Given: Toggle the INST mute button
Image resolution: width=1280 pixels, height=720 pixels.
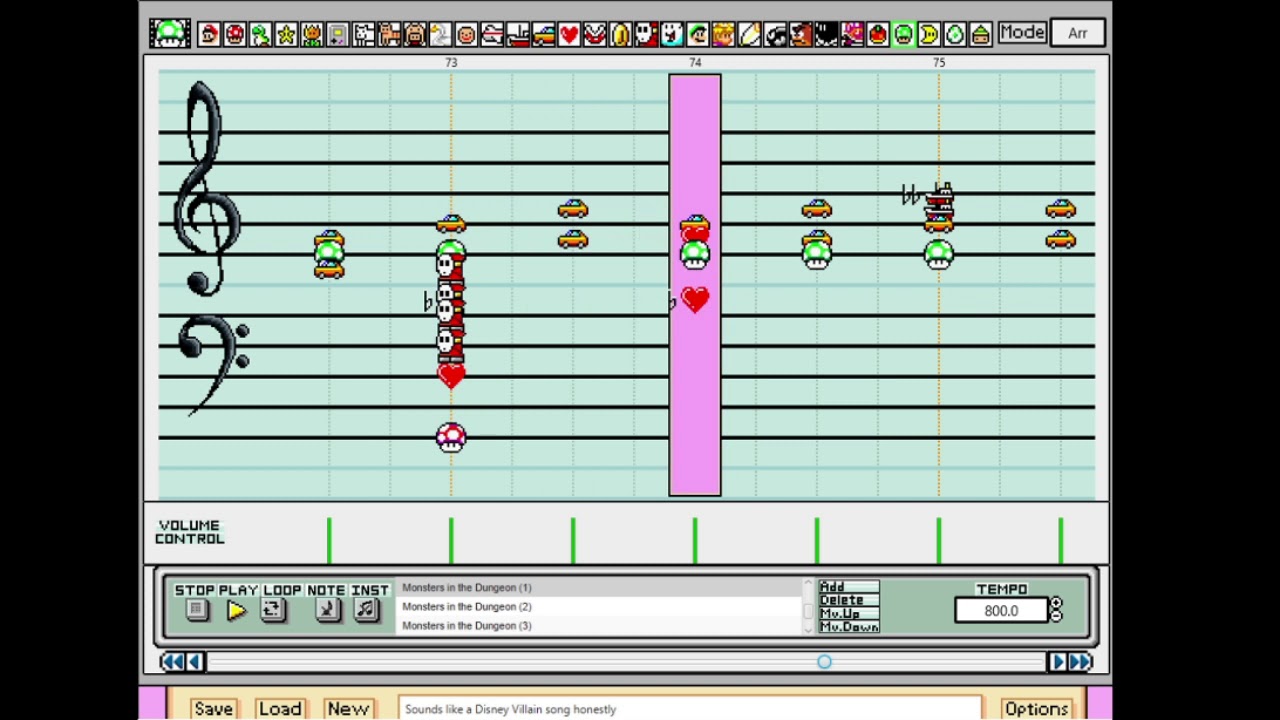Looking at the screenshot, I should [x=367, y=610].
